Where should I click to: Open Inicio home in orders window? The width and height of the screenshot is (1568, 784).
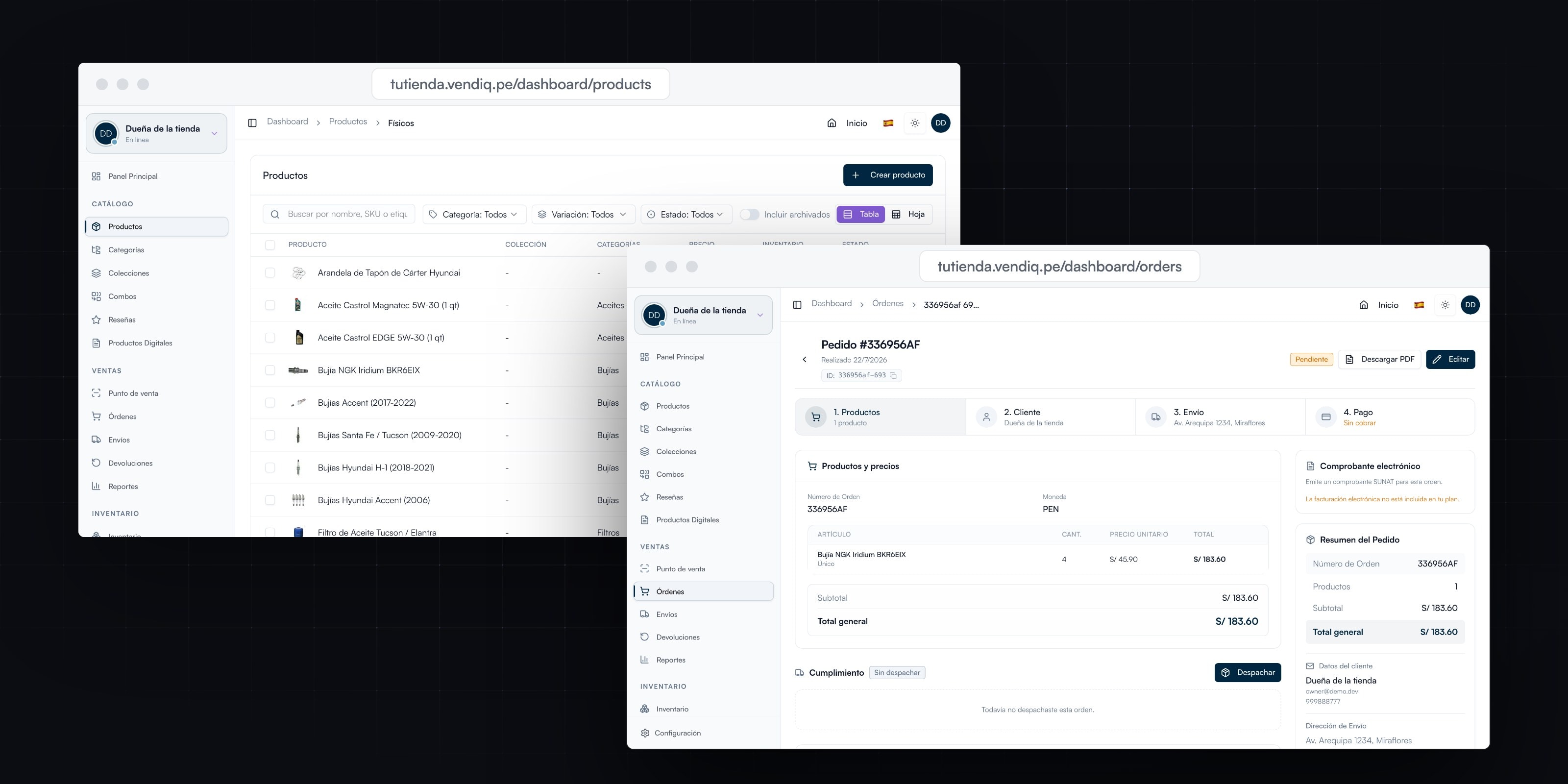[x=1379, y=305]
